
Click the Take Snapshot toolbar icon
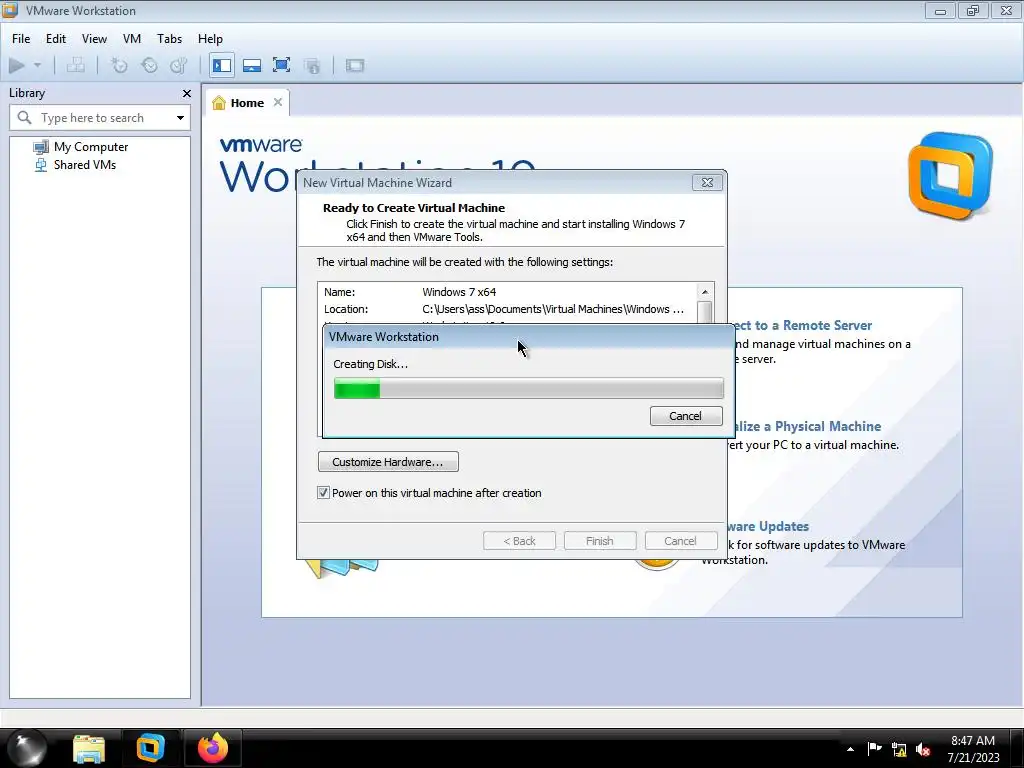click(119, 65)
